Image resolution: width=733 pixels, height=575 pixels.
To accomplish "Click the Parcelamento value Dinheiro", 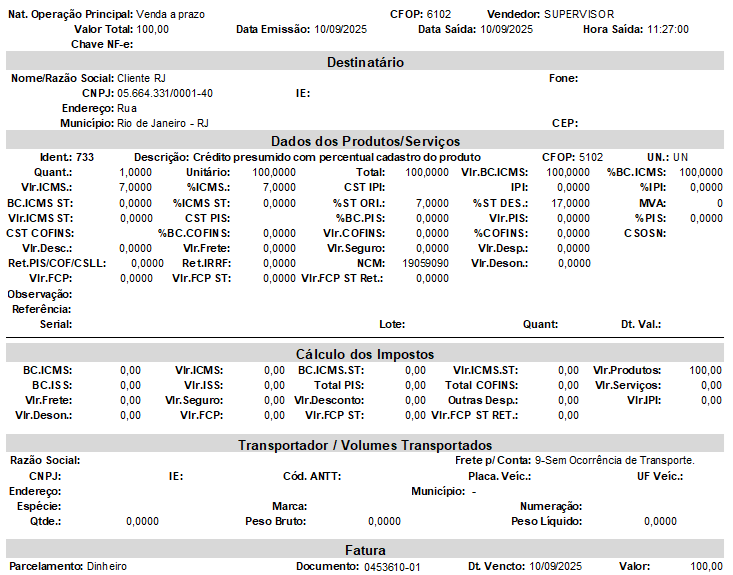I will click(x=107, y=566).
